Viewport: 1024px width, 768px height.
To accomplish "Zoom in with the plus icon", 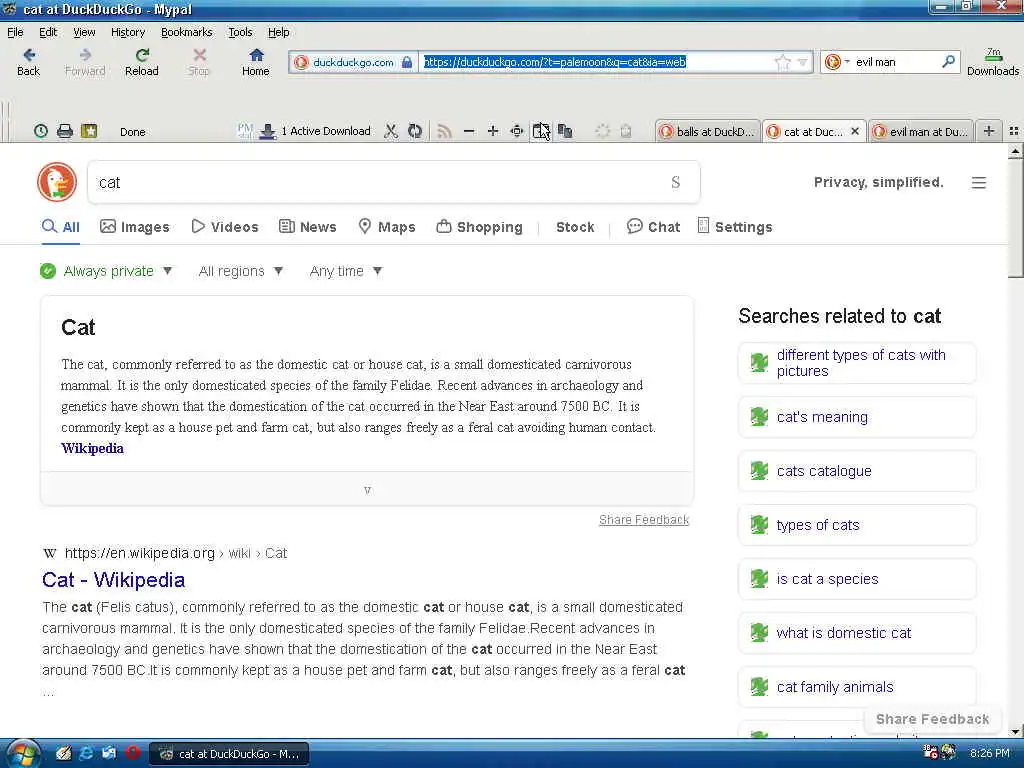I will (493, 131).
